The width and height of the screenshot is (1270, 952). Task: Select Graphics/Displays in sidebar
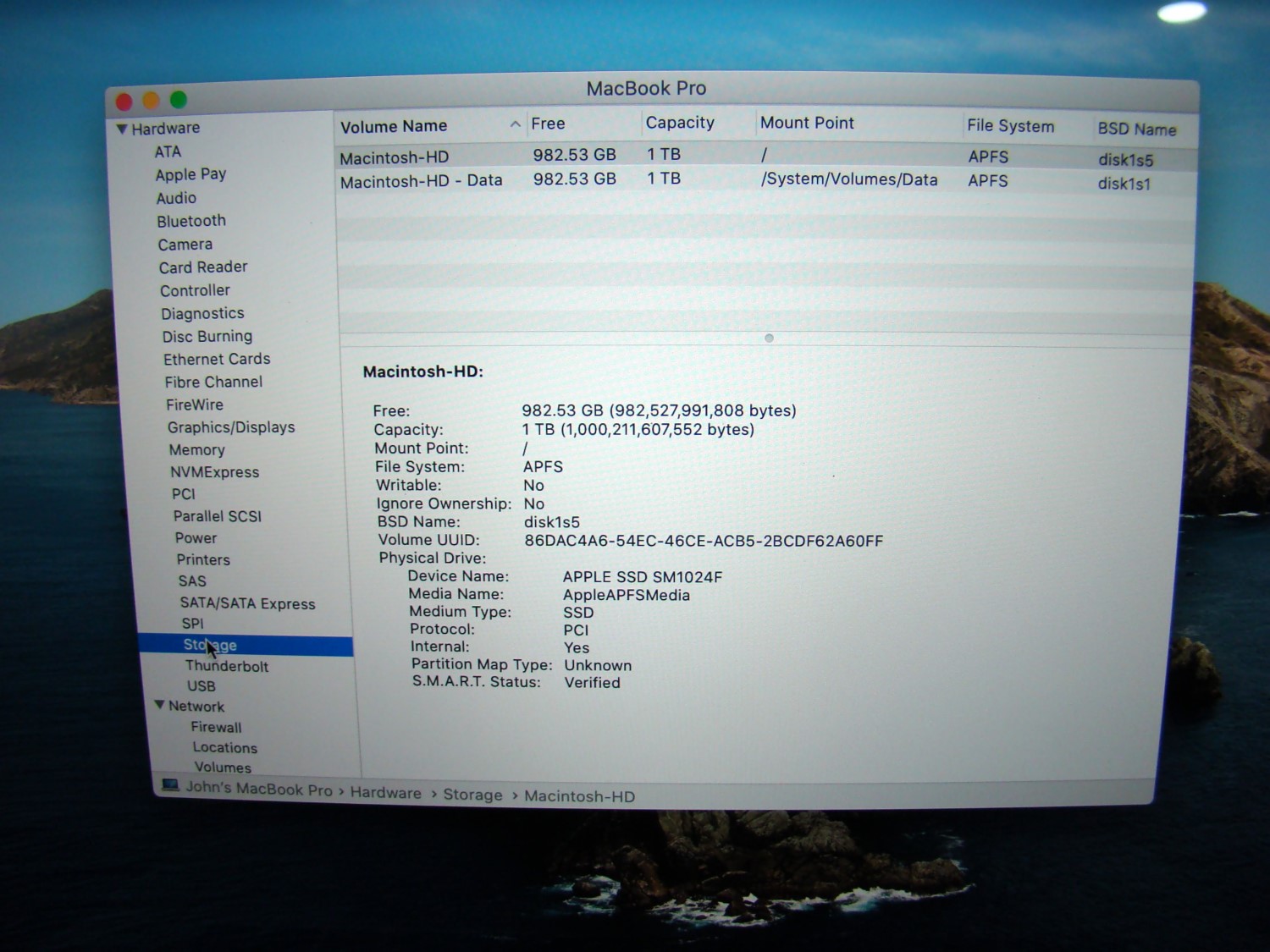click(230, 427)
